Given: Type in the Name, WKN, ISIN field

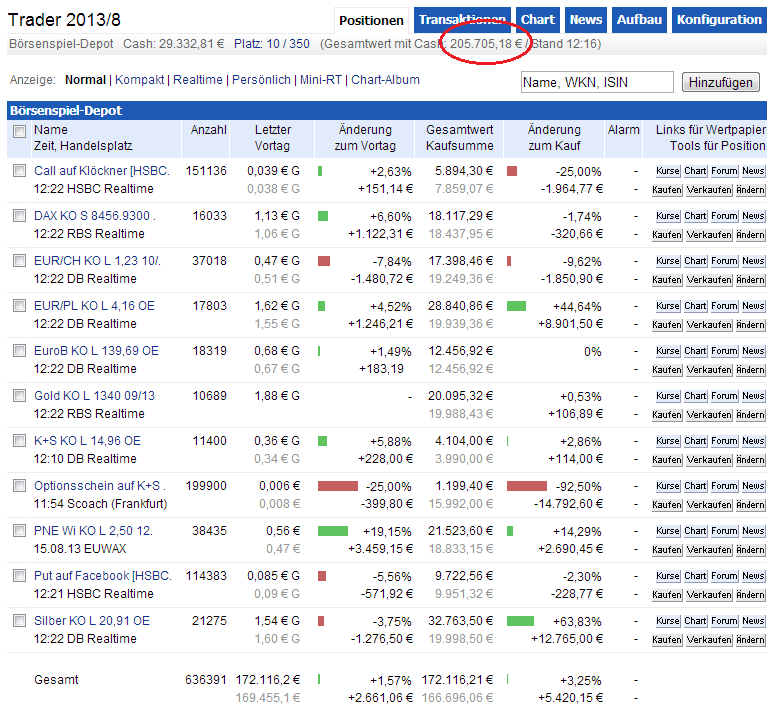Looking at the screenshot, I should pyautogui.click(x=597, y=82).
